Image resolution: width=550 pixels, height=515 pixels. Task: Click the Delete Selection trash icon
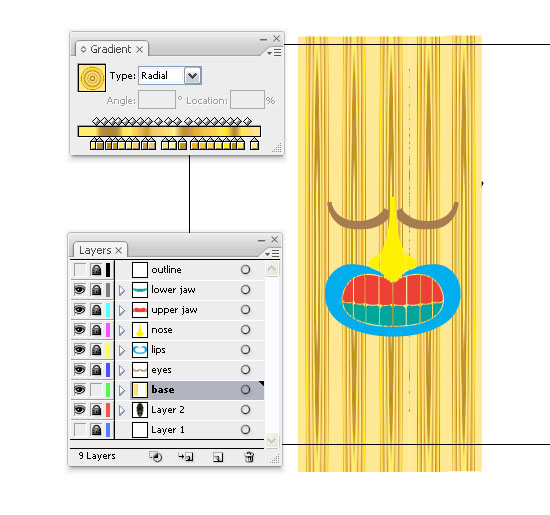249,457
